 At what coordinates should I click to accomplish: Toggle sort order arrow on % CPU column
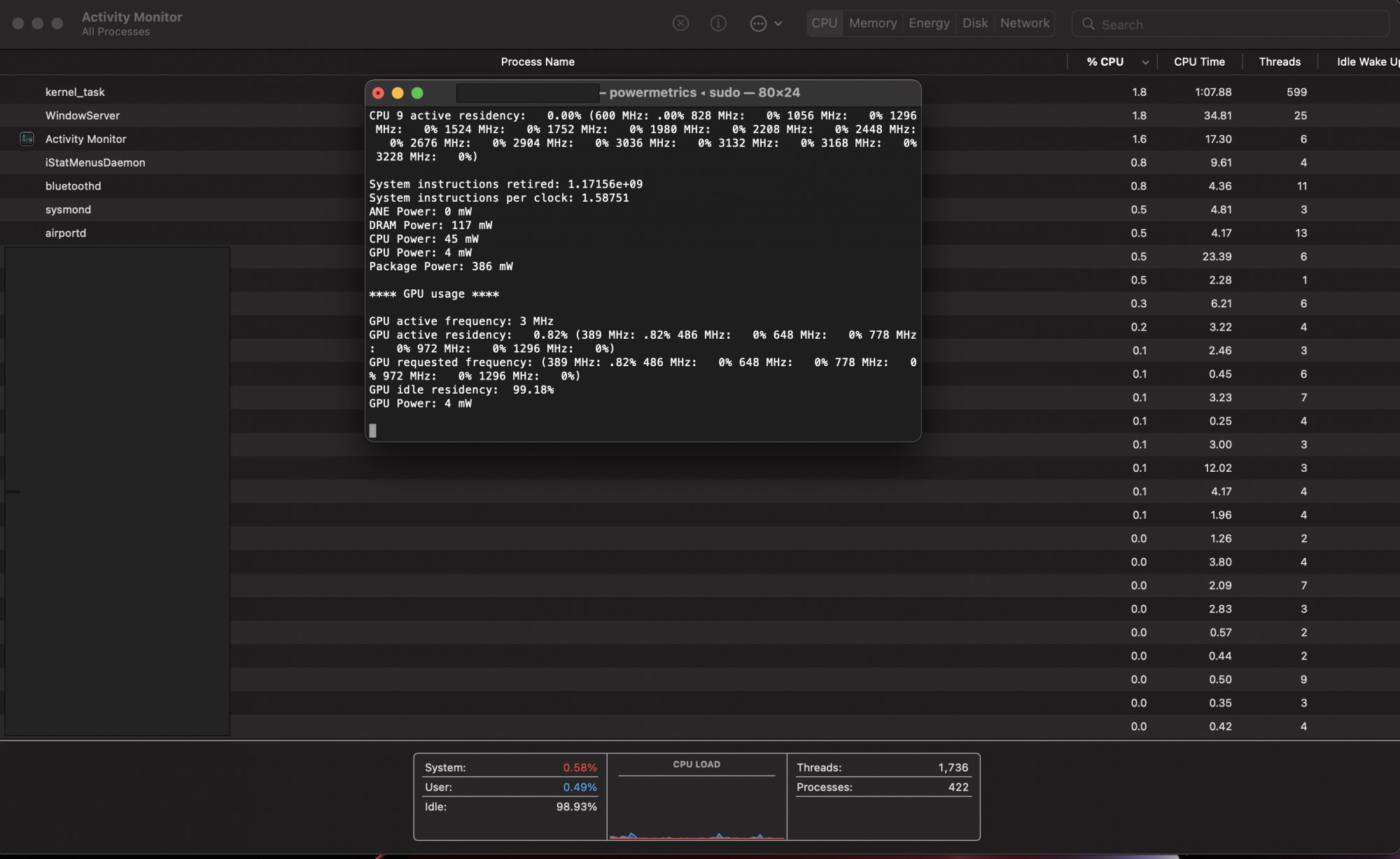[x=1145, y=62]
